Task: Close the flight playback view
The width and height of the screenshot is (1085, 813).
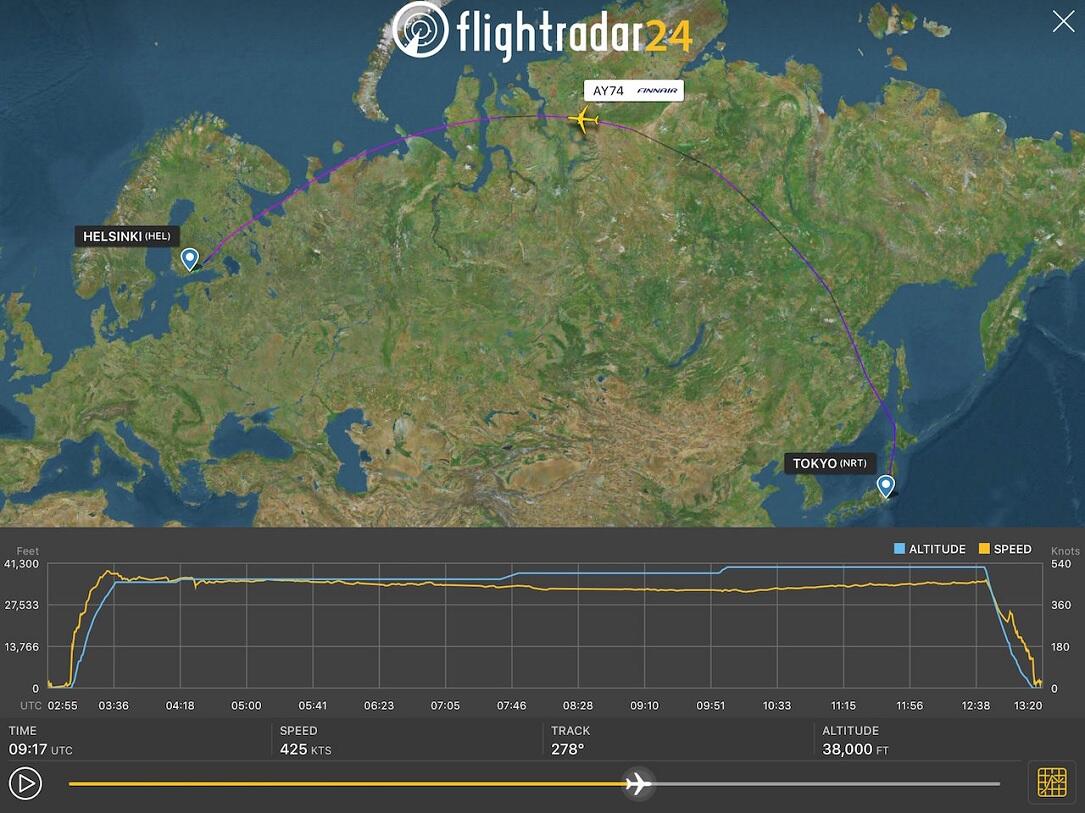Action: click(1062, 21)
